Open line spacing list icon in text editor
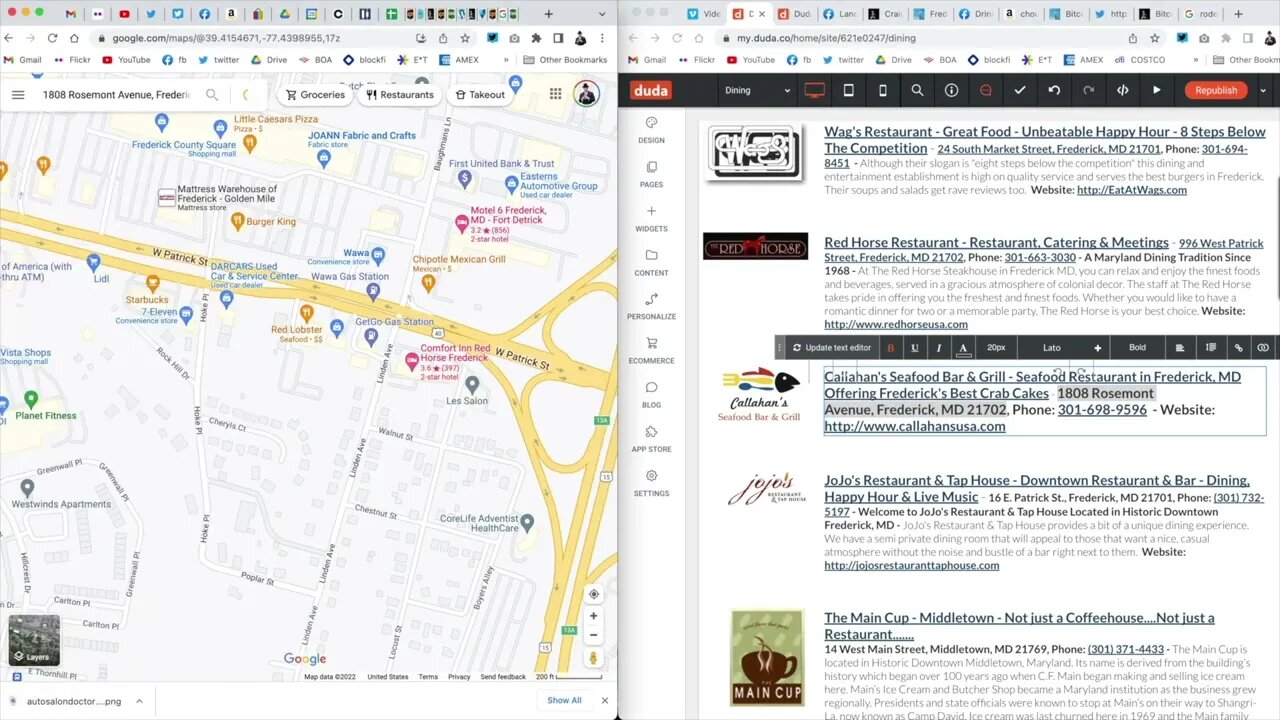The height and width of the screenshot is (720, 1280). [1210, 348]
